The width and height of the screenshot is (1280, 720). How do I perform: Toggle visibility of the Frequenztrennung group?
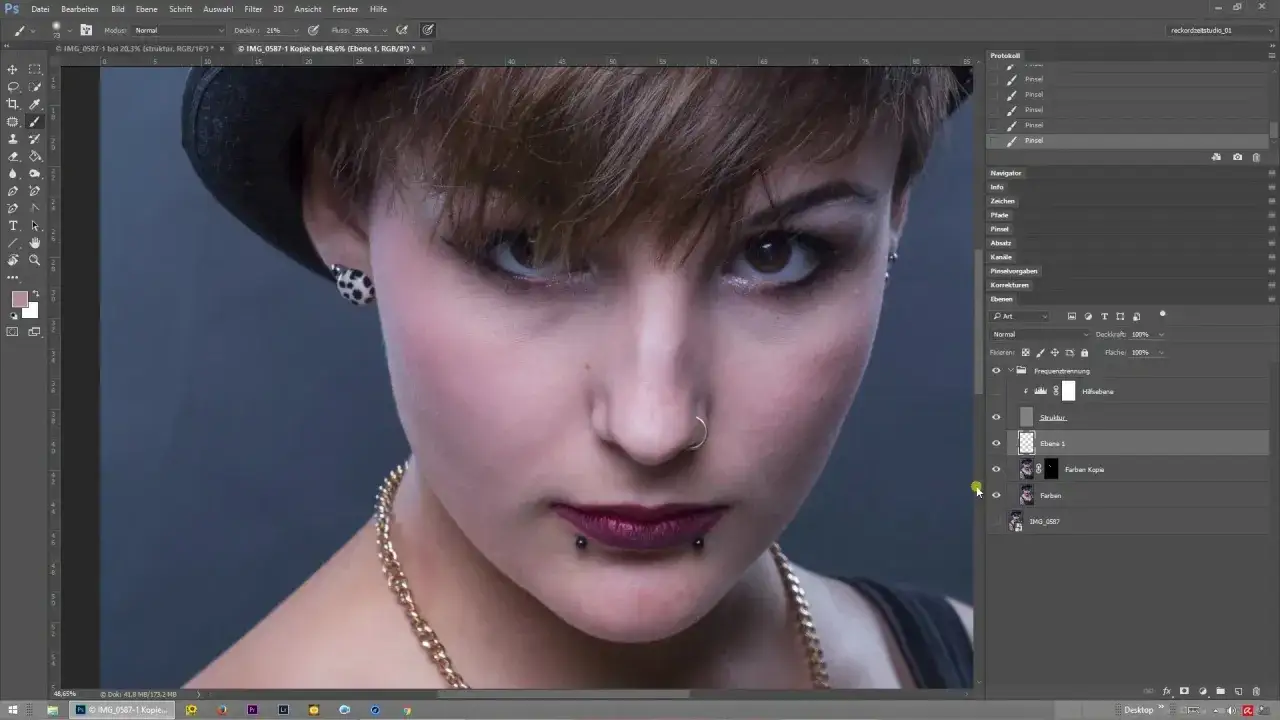(x=997, y=371)
